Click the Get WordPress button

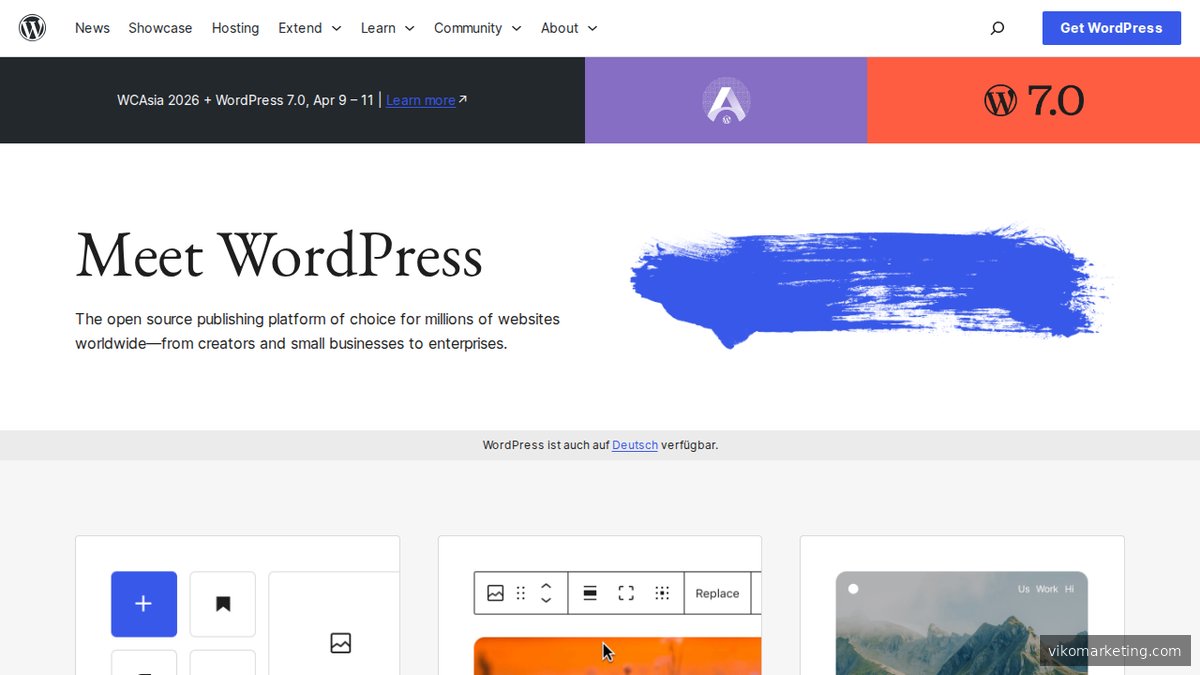point(1111,28)
